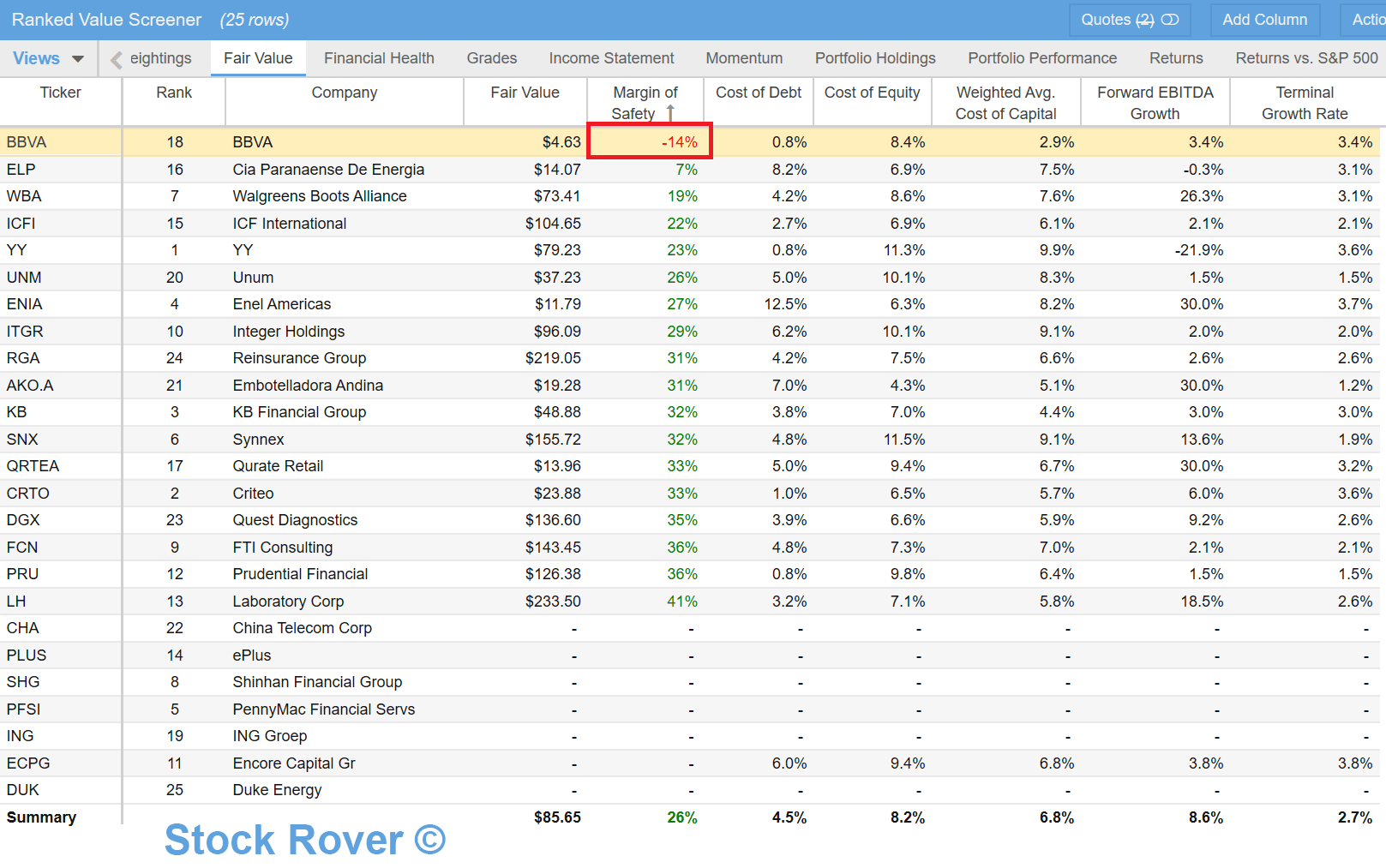Sort by the Rank column header
This screenshot has height=868, width=1386.
174,93
